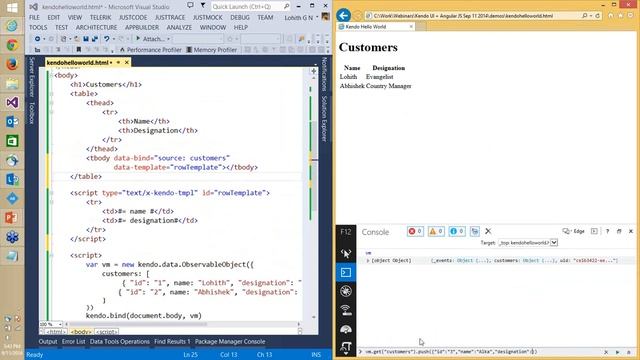Image resolution: width=640 pixels, height=360 pixels.
Task: Open the Package Manager Console tab
Action: tap(230, 342)
